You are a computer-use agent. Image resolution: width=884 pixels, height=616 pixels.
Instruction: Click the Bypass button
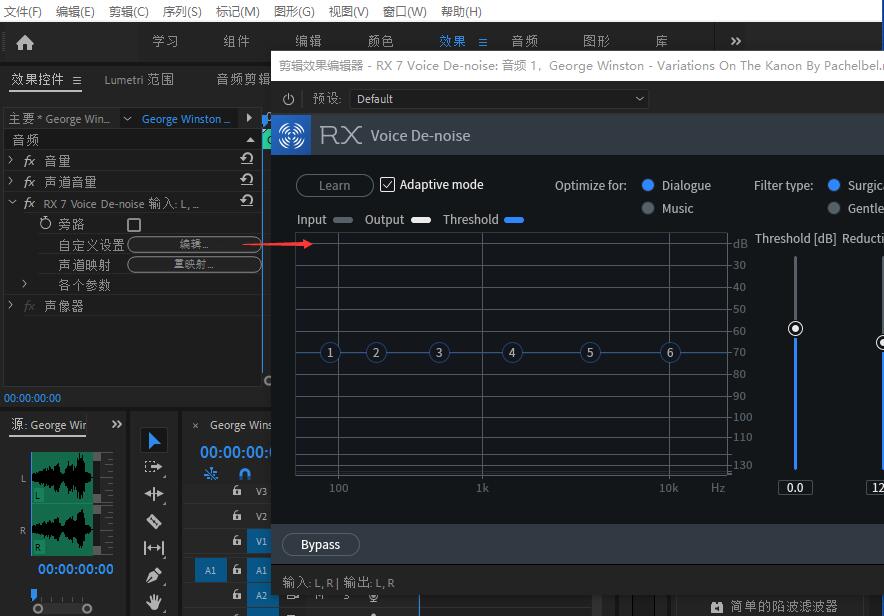pyautogui.click(x=320, y=544)
